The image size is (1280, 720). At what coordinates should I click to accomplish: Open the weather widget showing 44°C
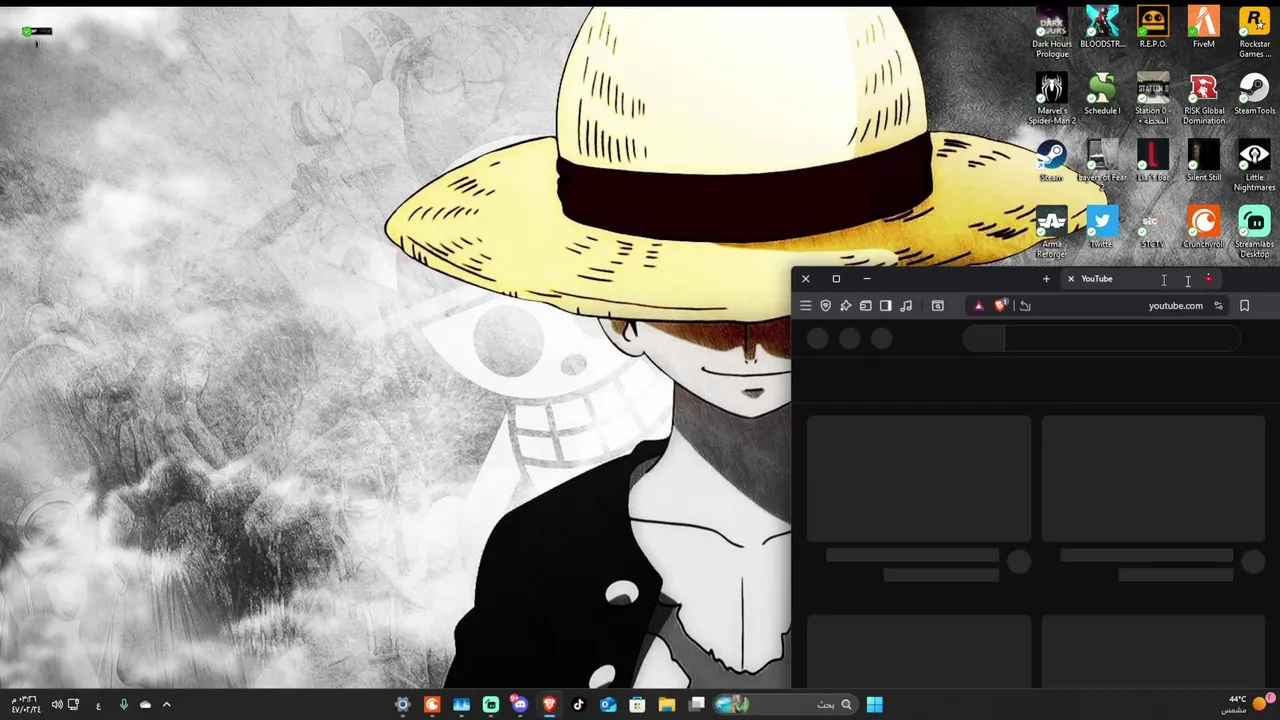click(1248, 705)
